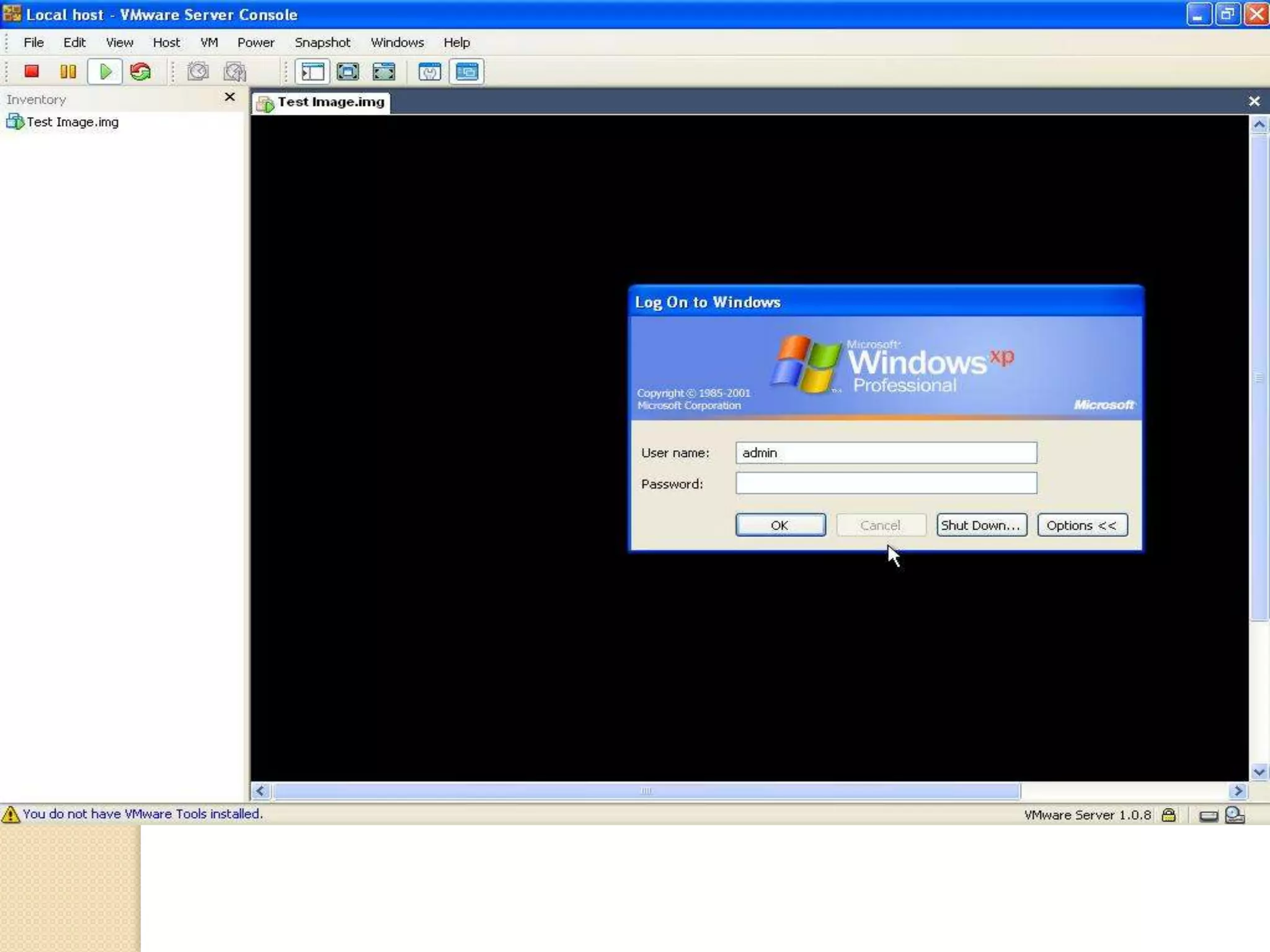Close the Inventory panel
This screenshot has height=952, width=1270.
point(229,97)
